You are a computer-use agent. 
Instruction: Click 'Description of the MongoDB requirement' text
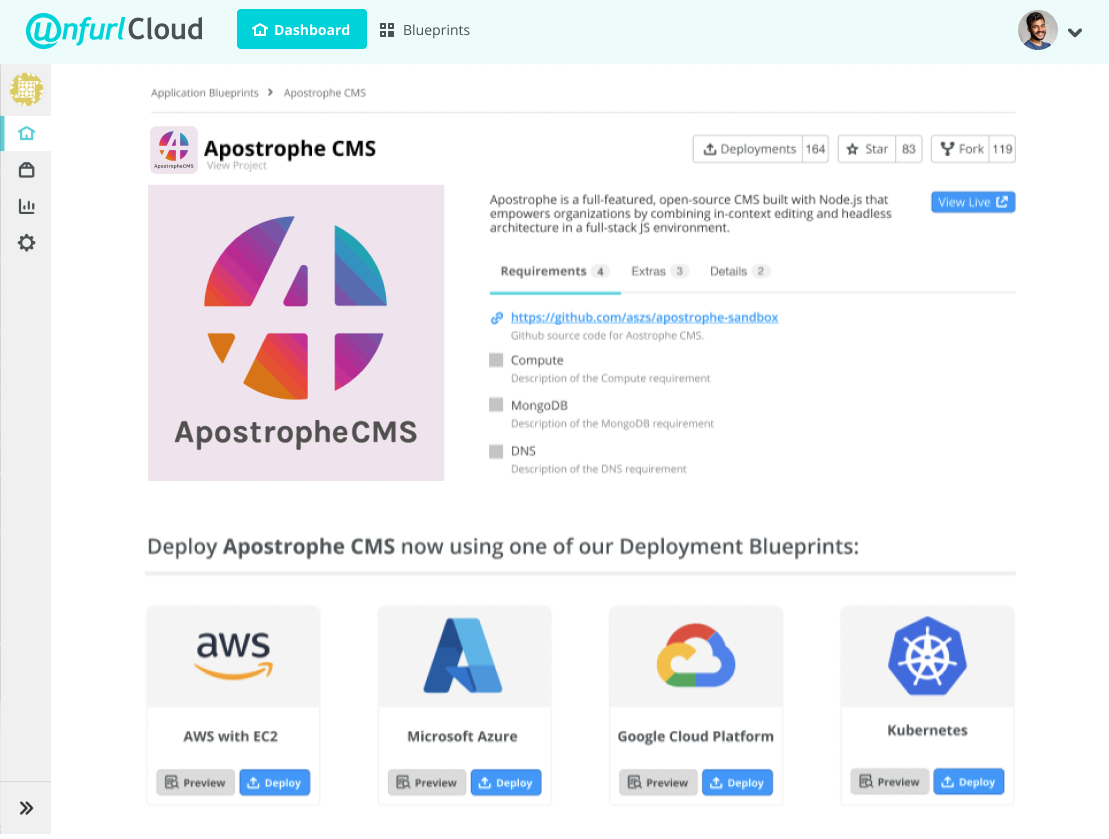612,424
